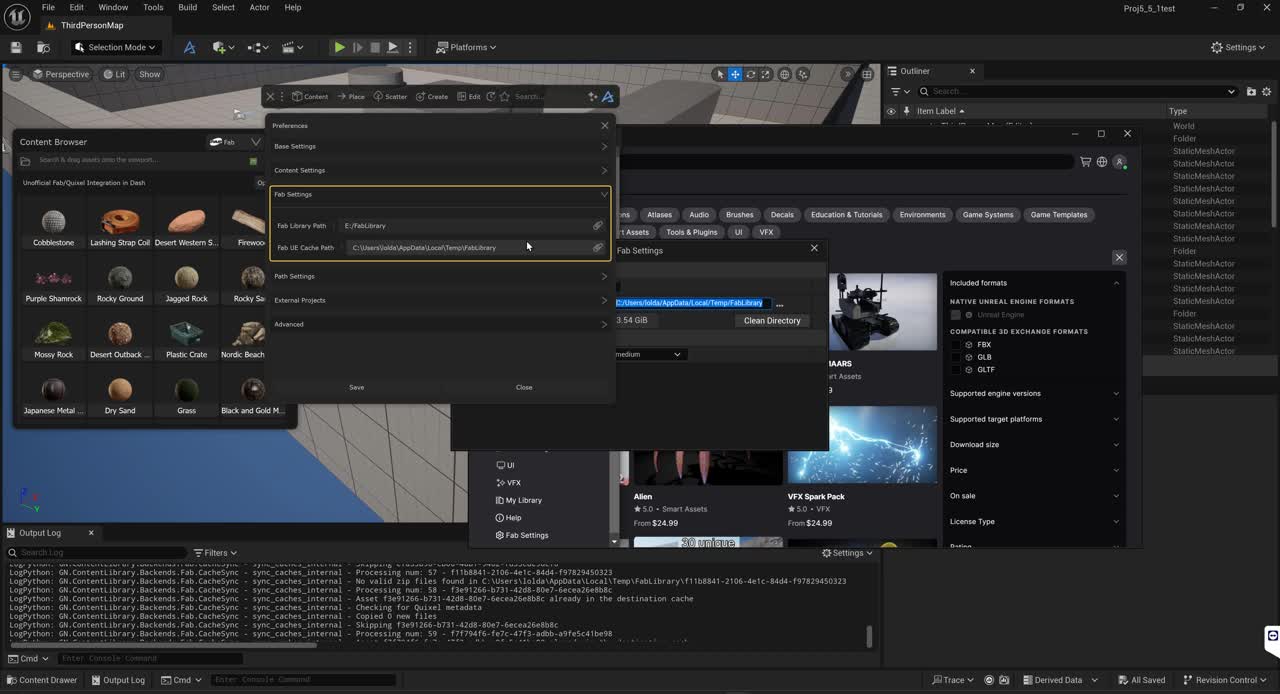Click link icon beside Fab Library Path

coord(598,225)
